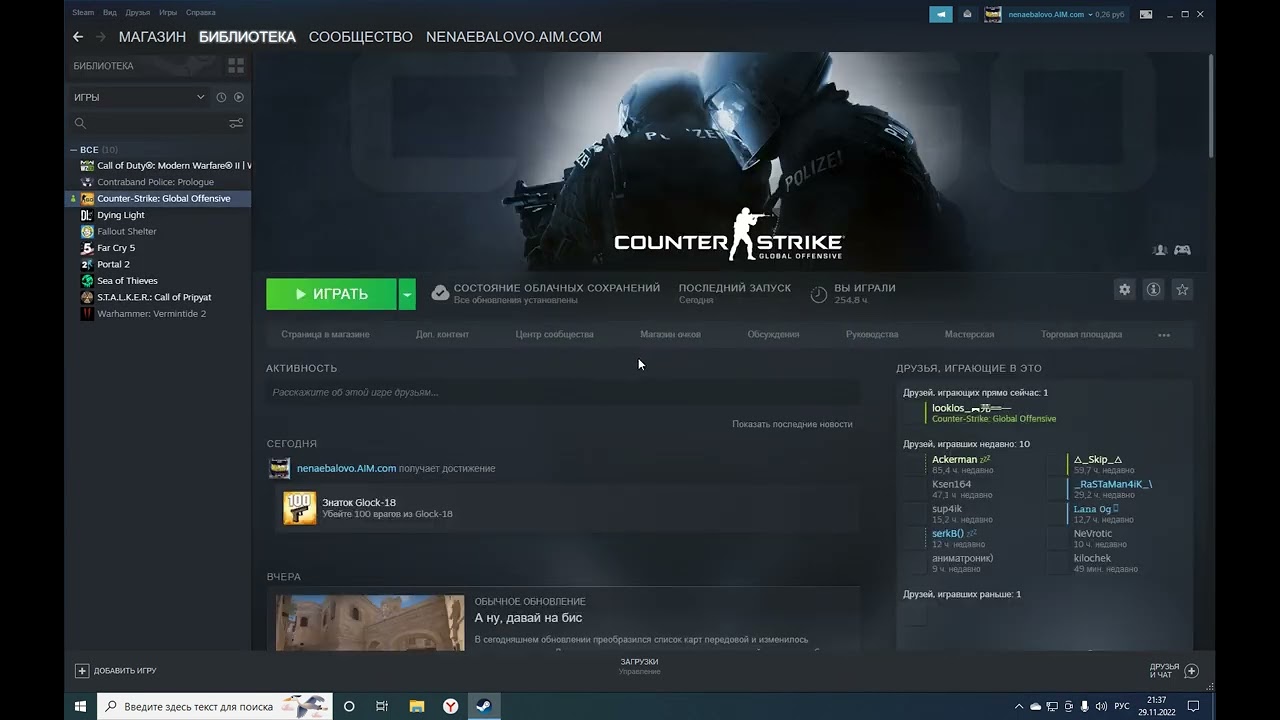Switch to СООБЩЕСТВО tab
The image size is (1280, 720).
[x=360, y=37]
